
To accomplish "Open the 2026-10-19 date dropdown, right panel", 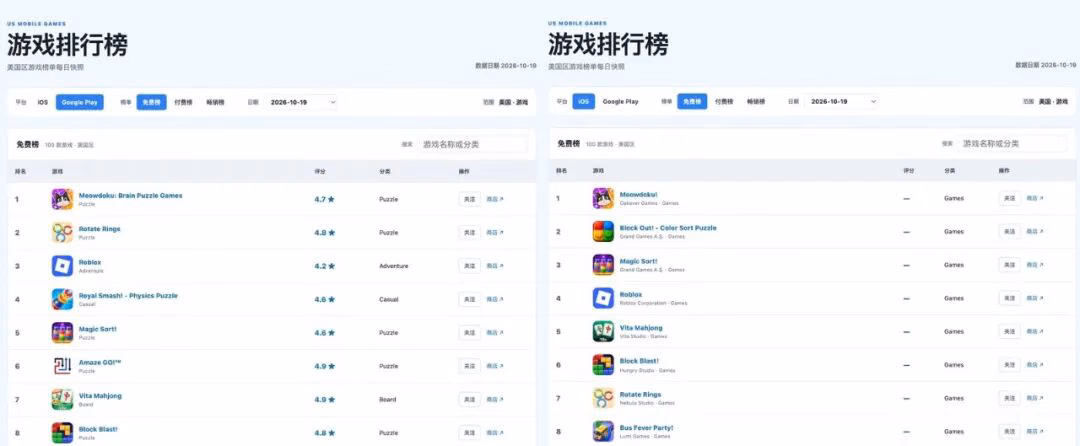I will click(842, 101).
